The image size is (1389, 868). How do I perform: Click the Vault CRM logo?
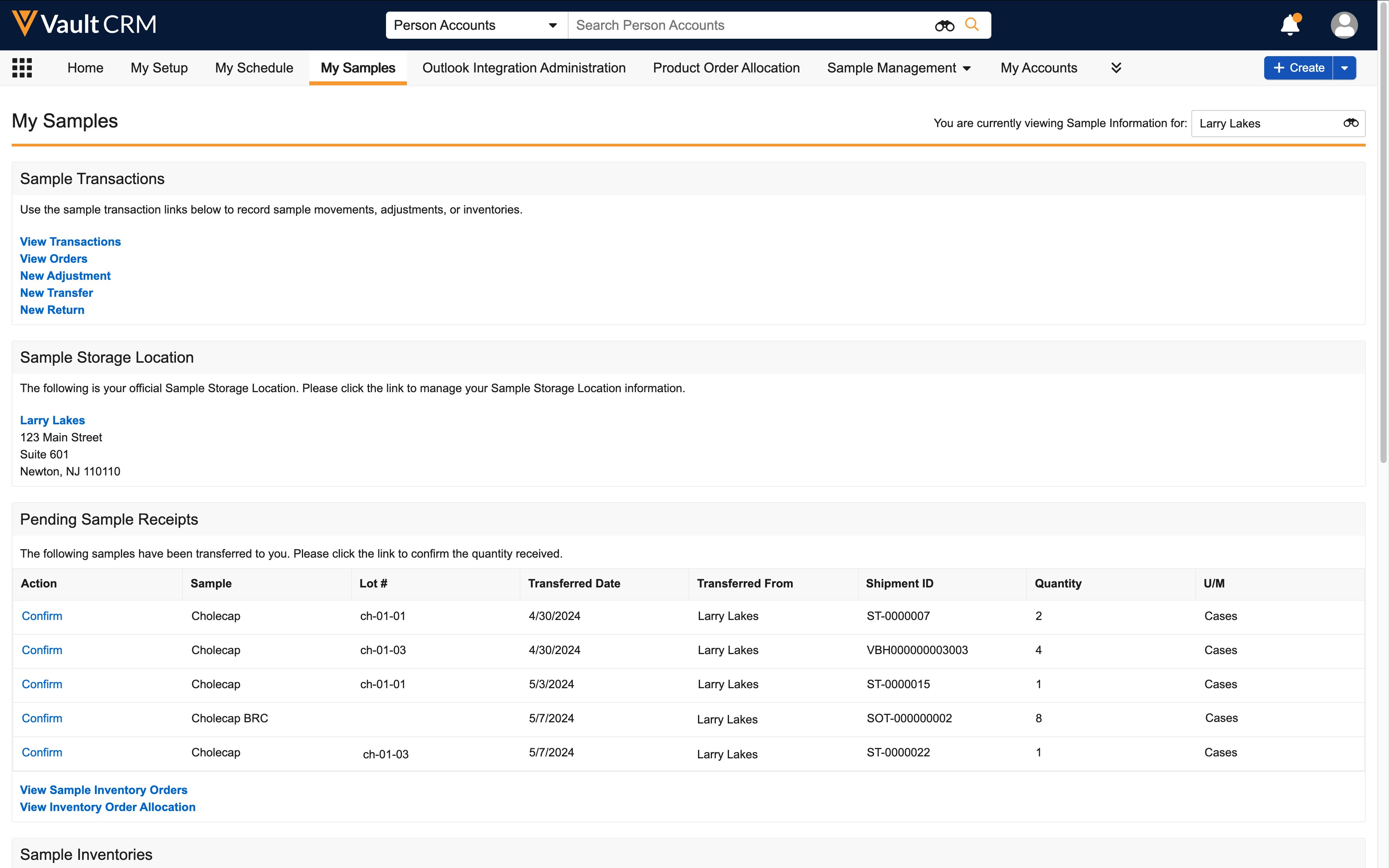84,24
